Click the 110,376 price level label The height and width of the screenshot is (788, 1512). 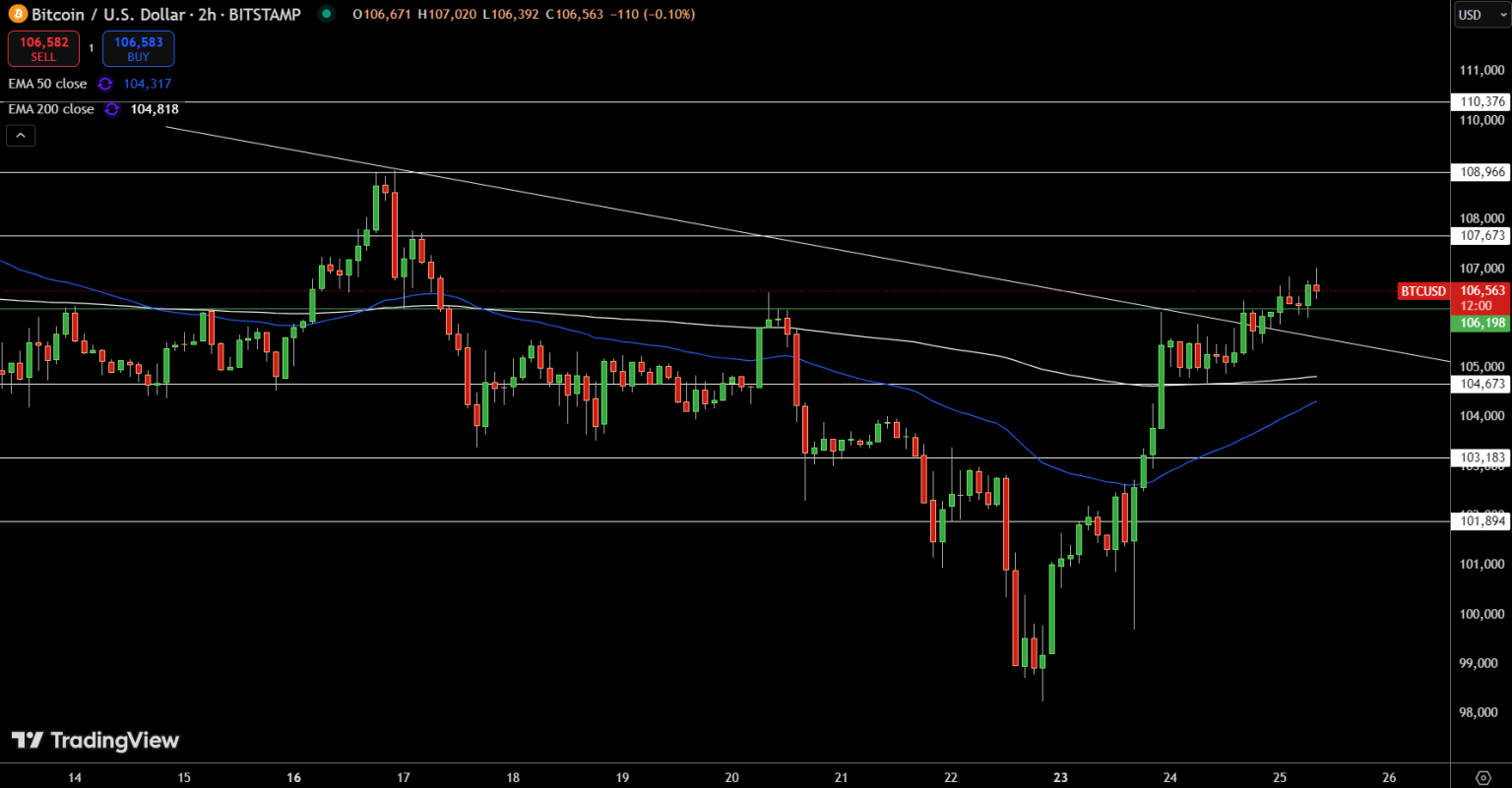1480,101
